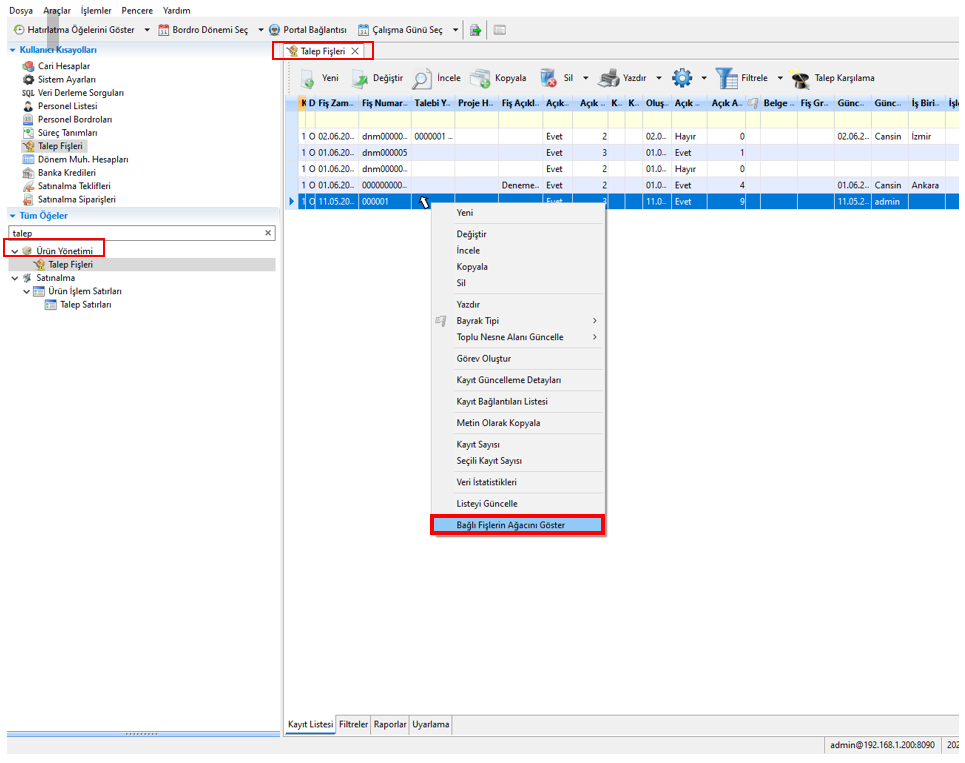Screen dimensions: 965x763
Task: Click the Değiştir edit icon in toolbar
Action: click(359, 79)
